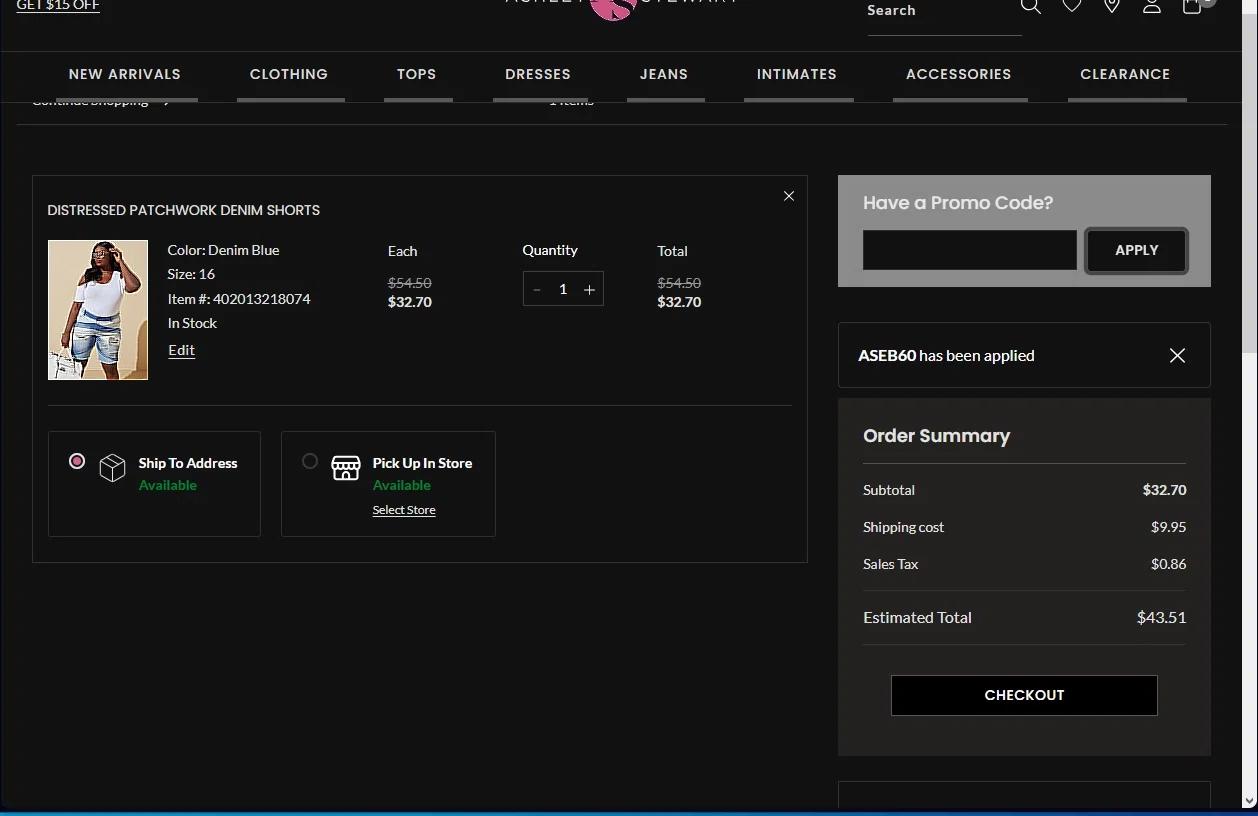
Task: Select Ship To Address radio option
Action: coord(77,461)
